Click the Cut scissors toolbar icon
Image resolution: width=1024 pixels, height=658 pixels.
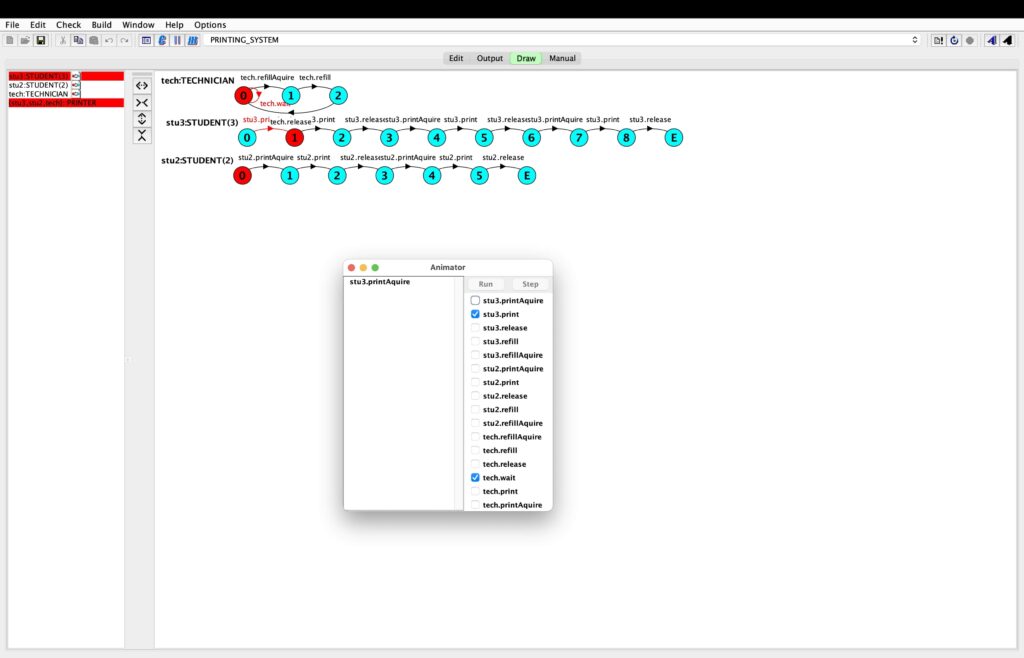point(63,40)
